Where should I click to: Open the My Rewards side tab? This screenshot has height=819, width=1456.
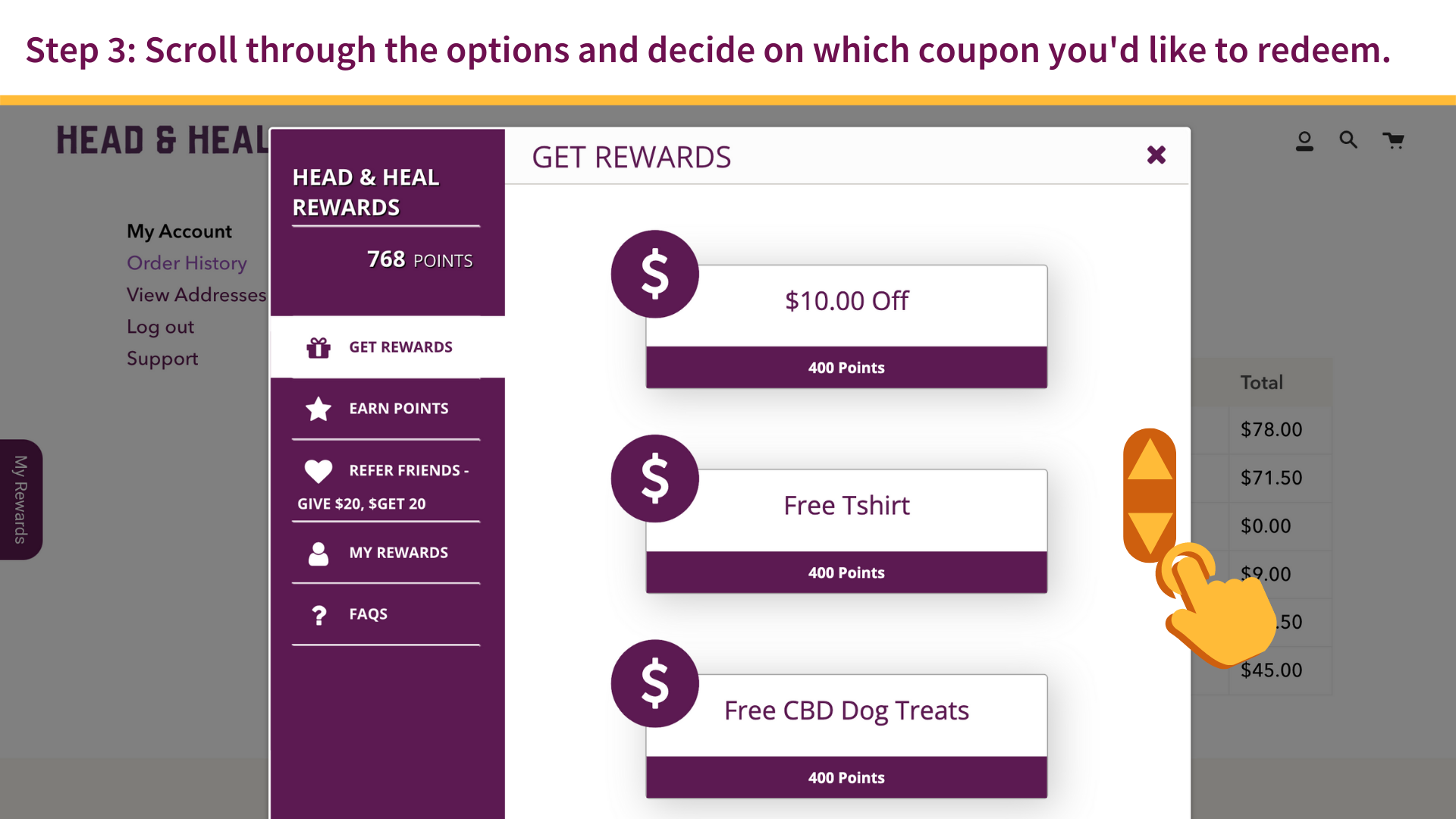click(x=20, y=500)
